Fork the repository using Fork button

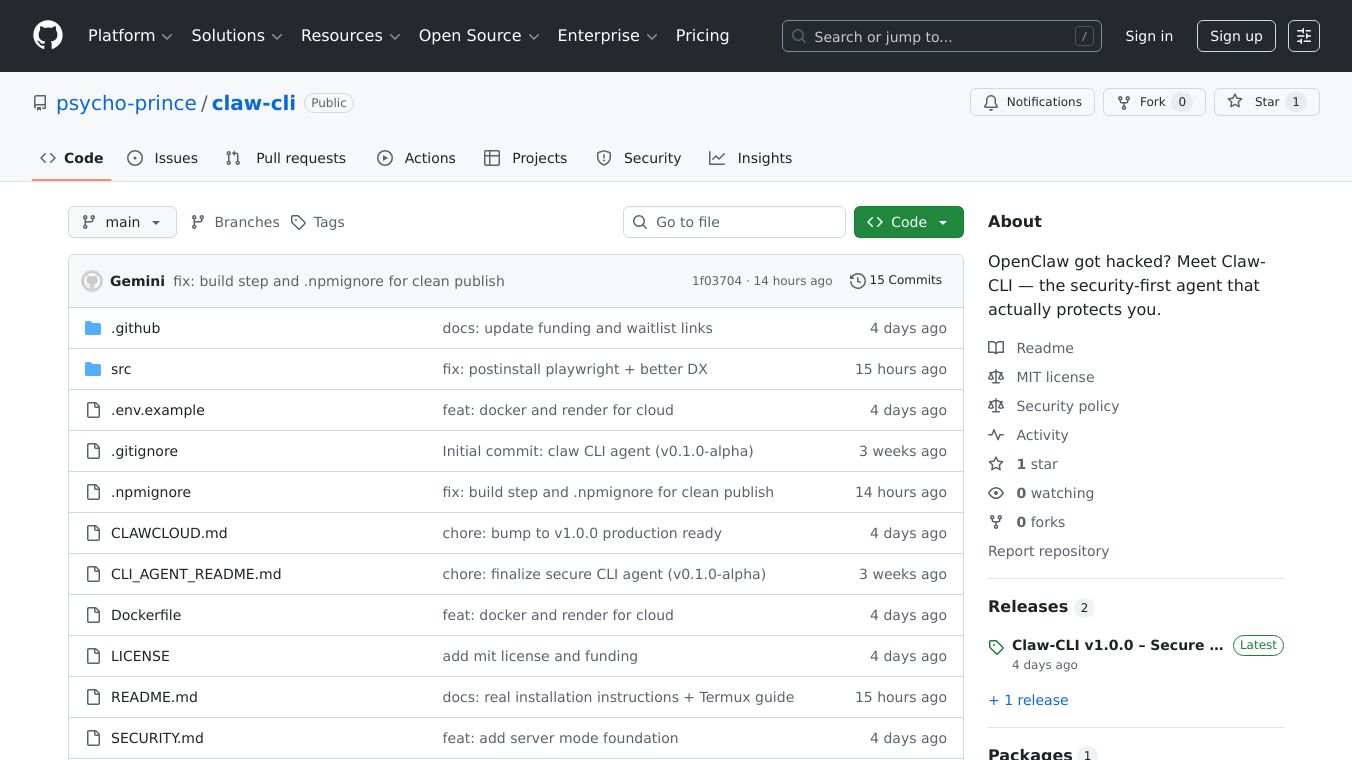[x=1153, y=102]
